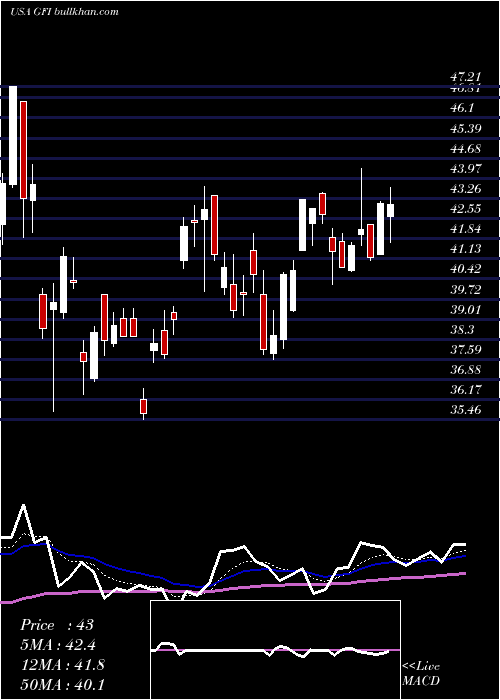Select the 41.13 price level label

465,249
